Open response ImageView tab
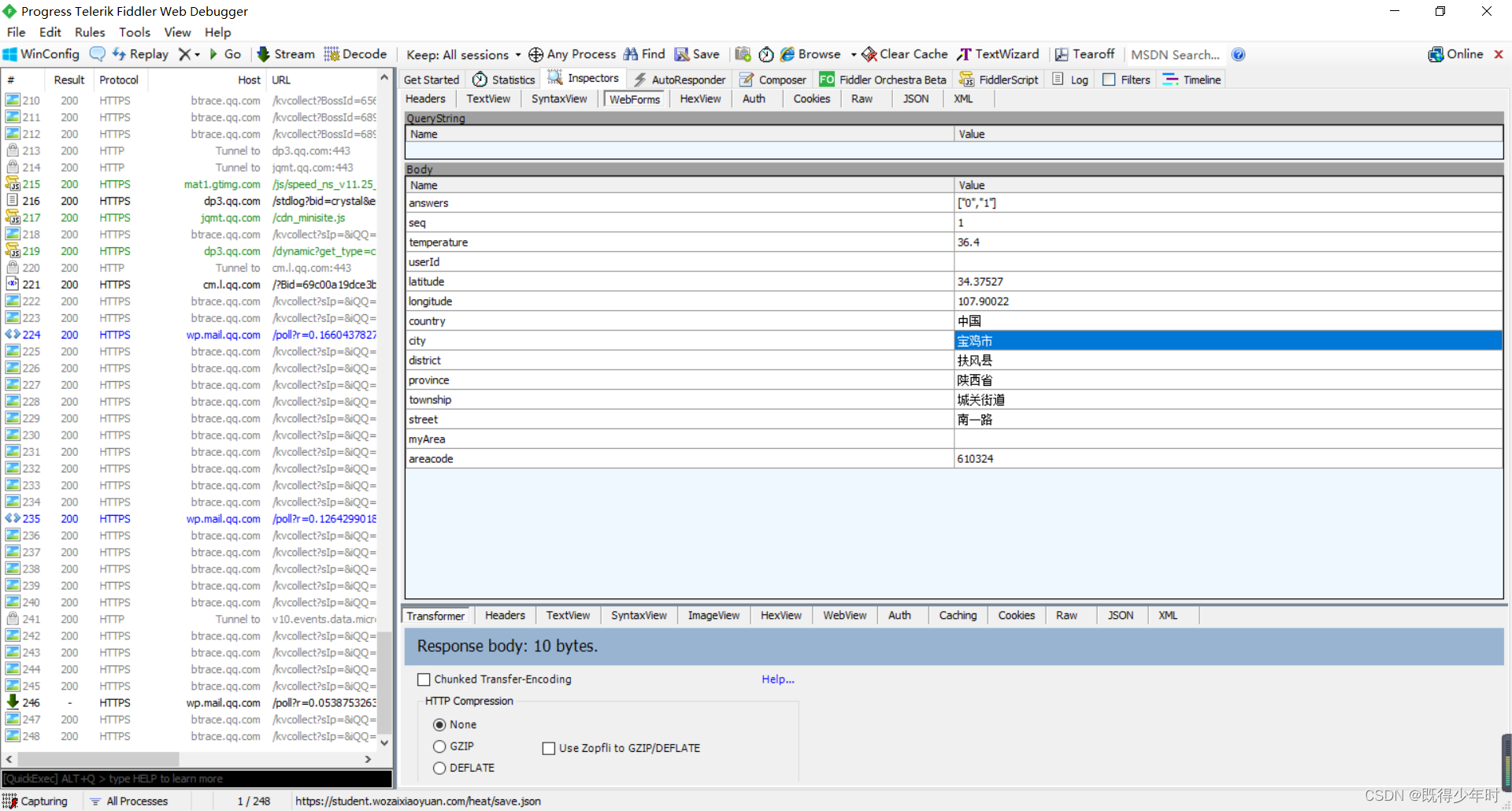The image size is (1512, 811). (713, 616)
